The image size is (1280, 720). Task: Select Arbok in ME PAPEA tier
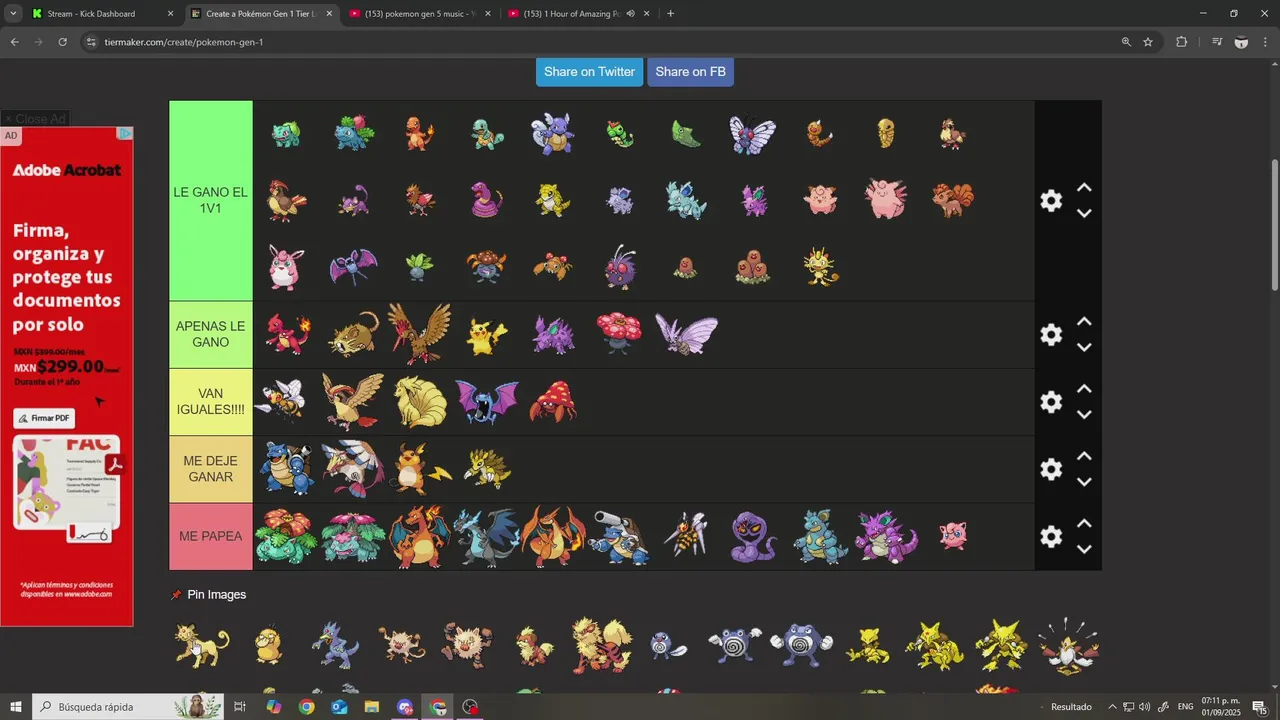coord(753,537)
